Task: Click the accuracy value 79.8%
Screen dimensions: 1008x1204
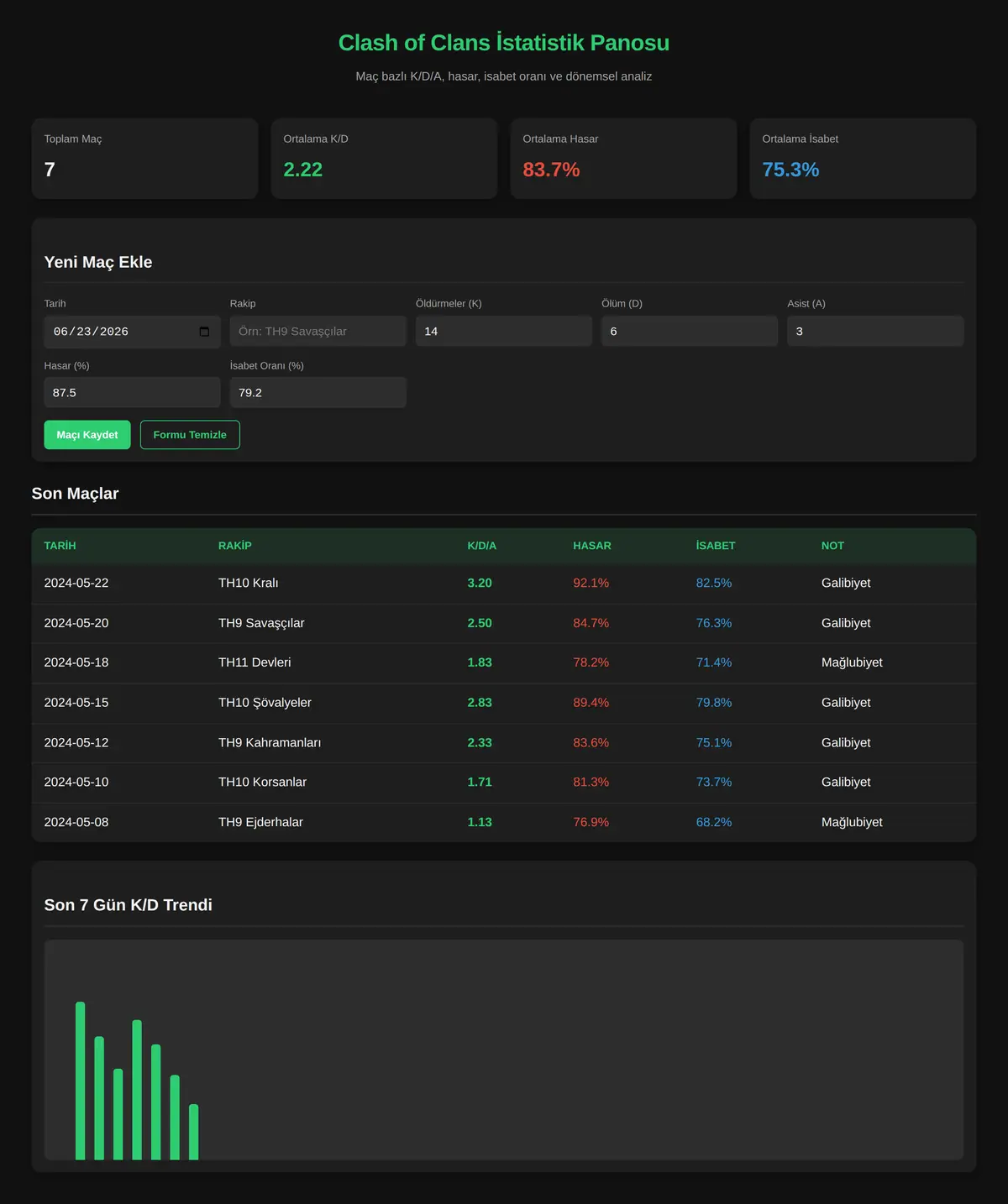Action: click(x=714, y=703)
